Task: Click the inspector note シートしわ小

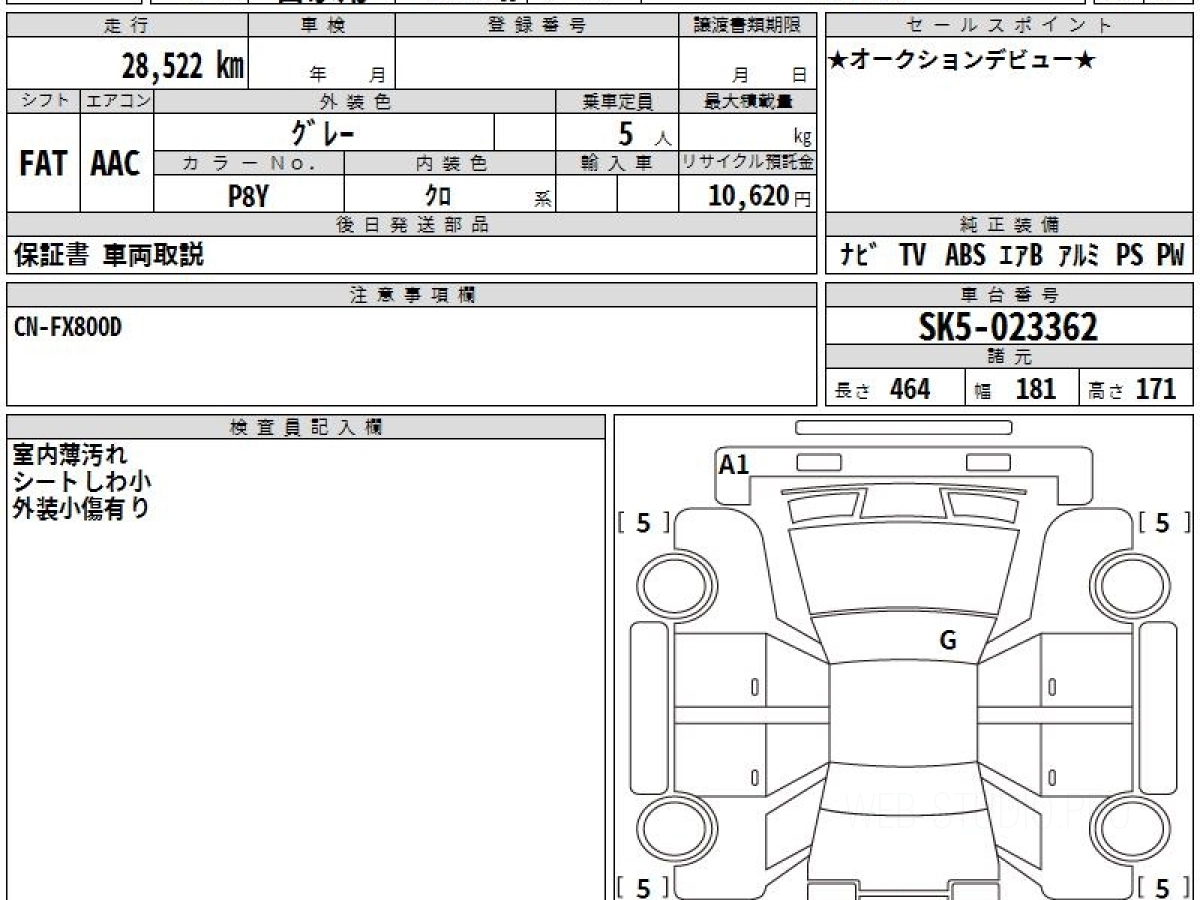Action: tap(82, 481)
